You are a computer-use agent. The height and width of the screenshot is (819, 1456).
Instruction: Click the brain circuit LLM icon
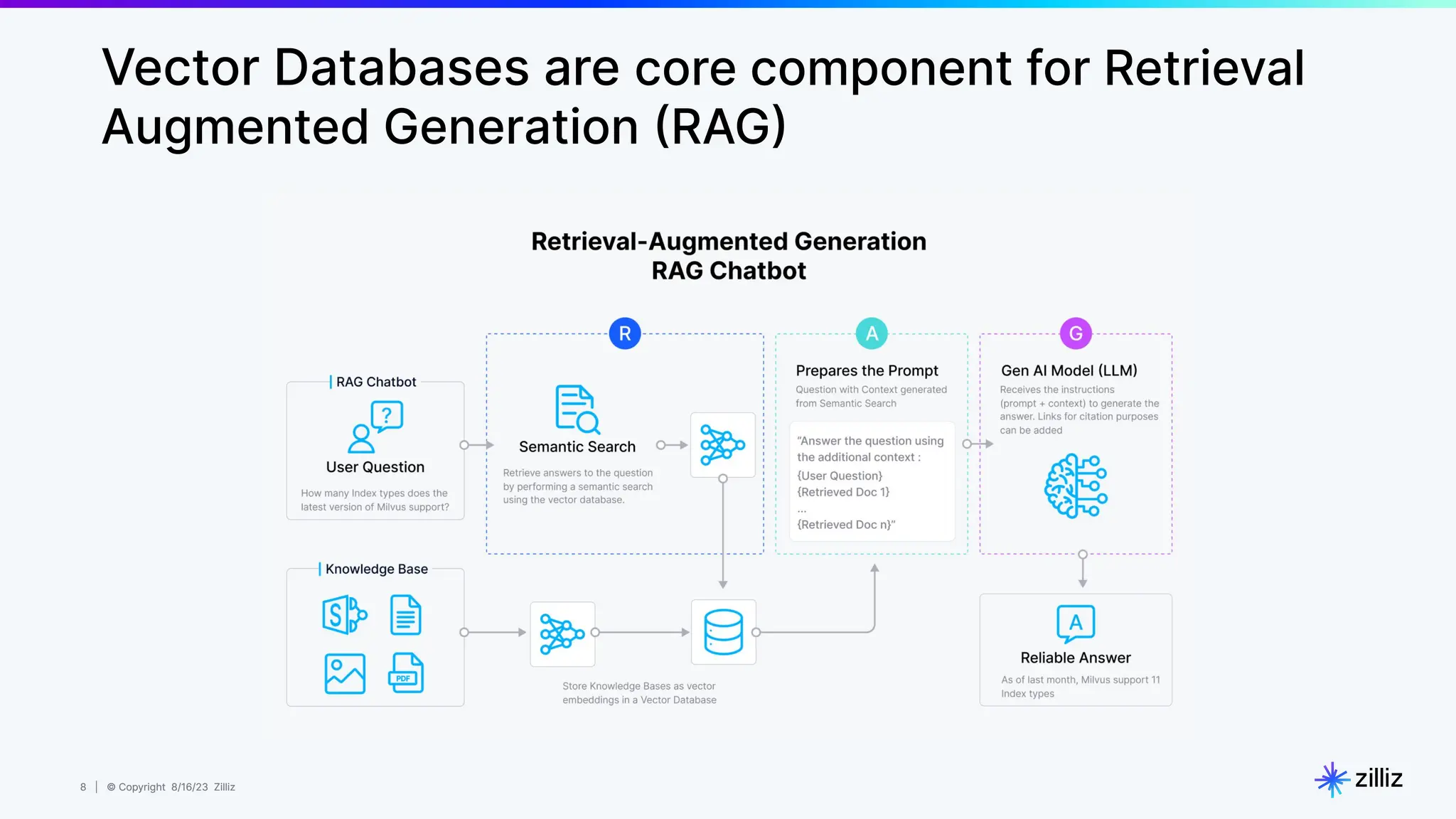click(1076, 486)
